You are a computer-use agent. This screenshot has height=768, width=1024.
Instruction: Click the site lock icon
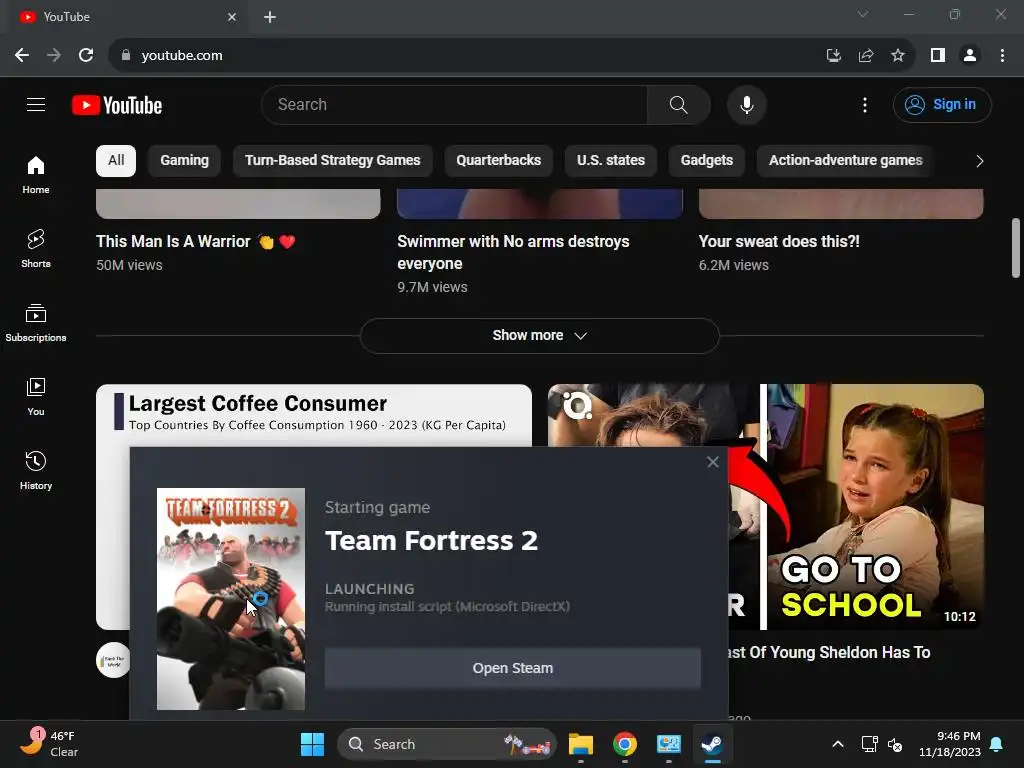pyautogui.click(x=126, y=56)
